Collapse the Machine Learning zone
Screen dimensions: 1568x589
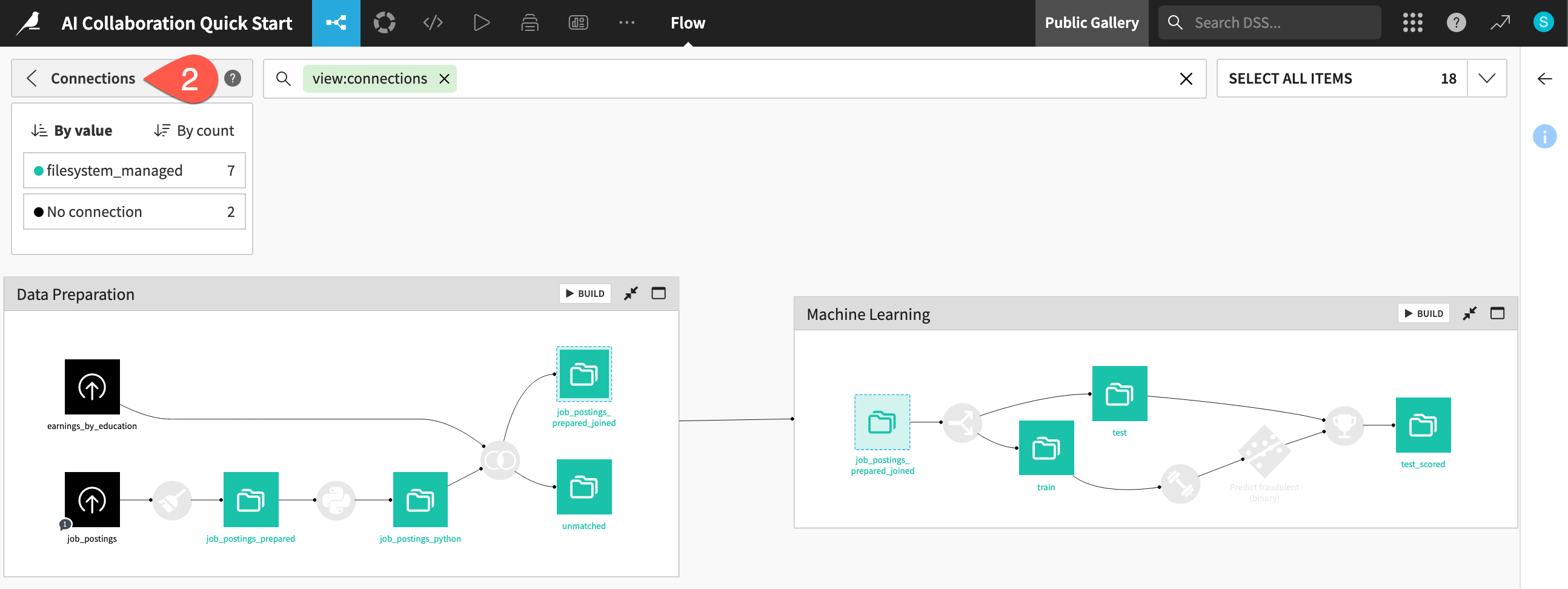click(x=1469, y=313)
